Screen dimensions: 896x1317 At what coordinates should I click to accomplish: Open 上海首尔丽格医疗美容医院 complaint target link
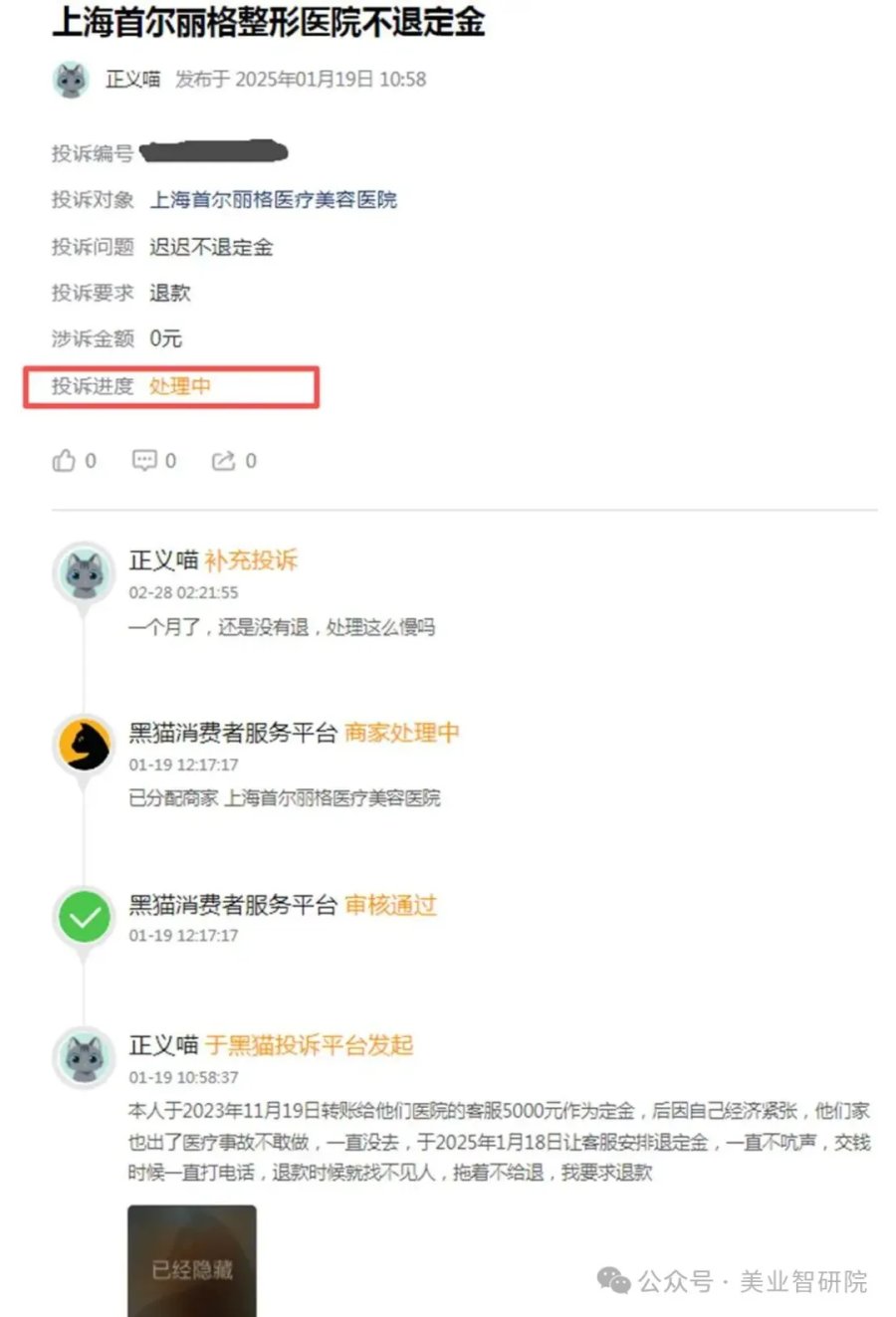[x=274, y=200]
